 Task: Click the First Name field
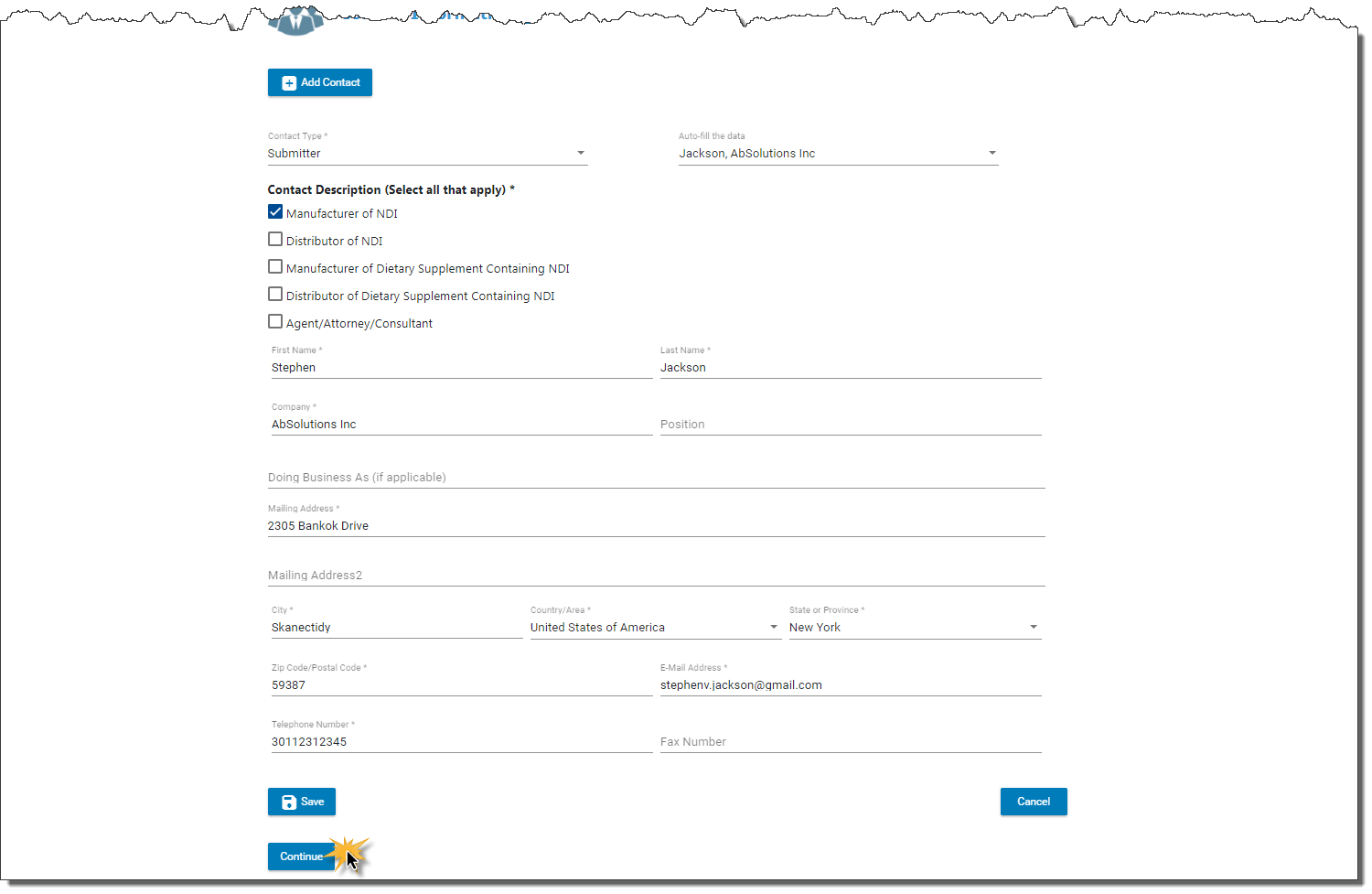click(461, 368)
